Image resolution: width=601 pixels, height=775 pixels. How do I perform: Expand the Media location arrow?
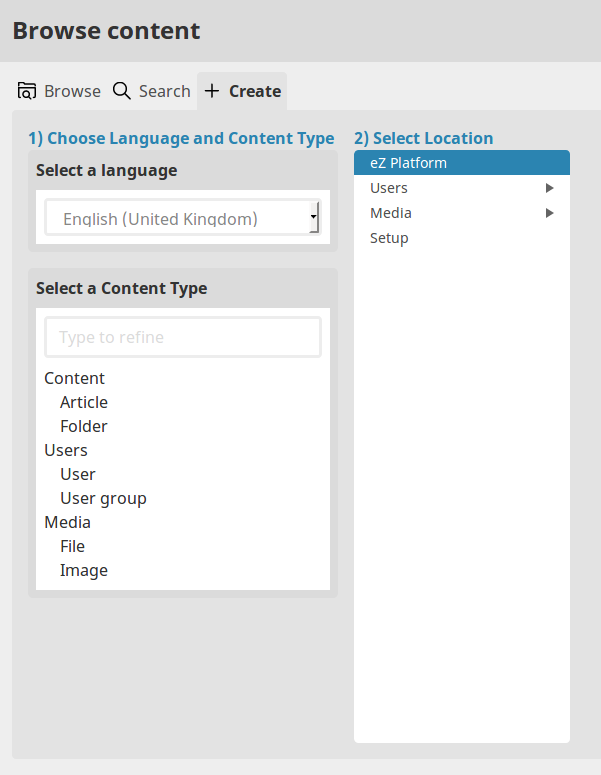click(549, 213)
